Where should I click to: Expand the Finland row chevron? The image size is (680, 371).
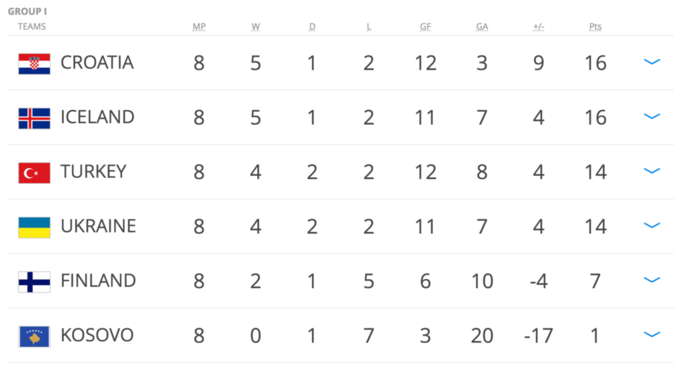(652, 280)
